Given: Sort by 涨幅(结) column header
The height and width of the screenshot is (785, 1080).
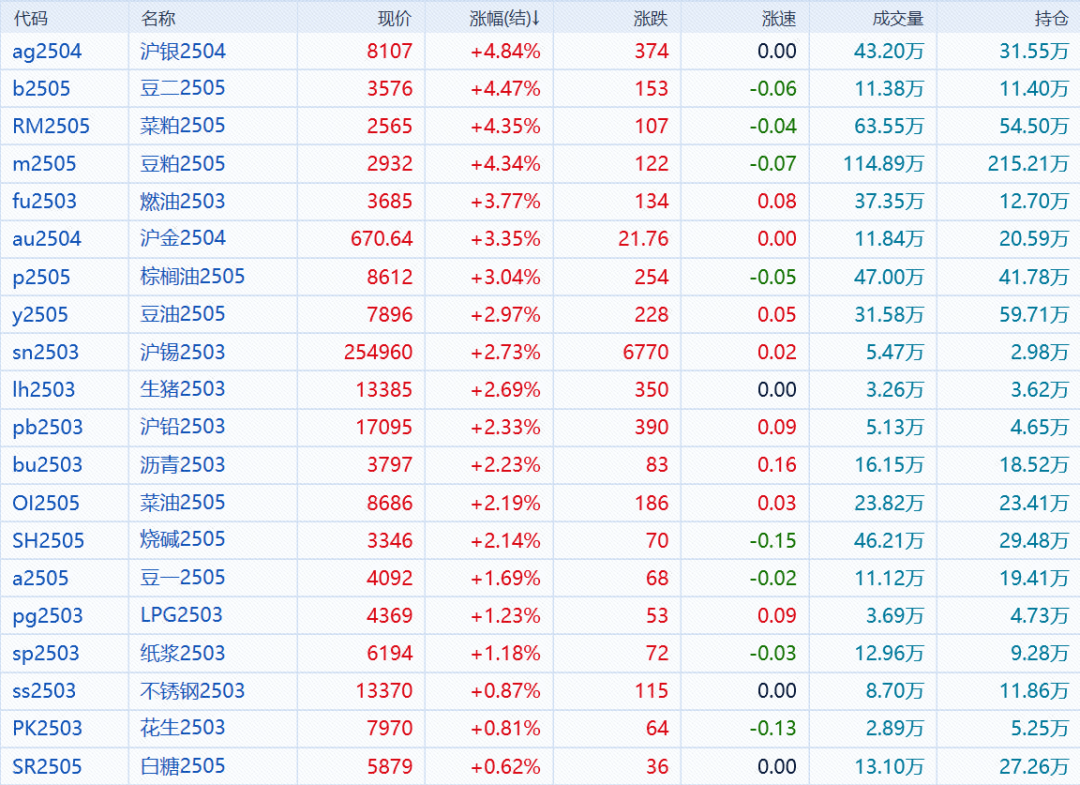Looking at the screenshot, I should [x=504, y=19].
